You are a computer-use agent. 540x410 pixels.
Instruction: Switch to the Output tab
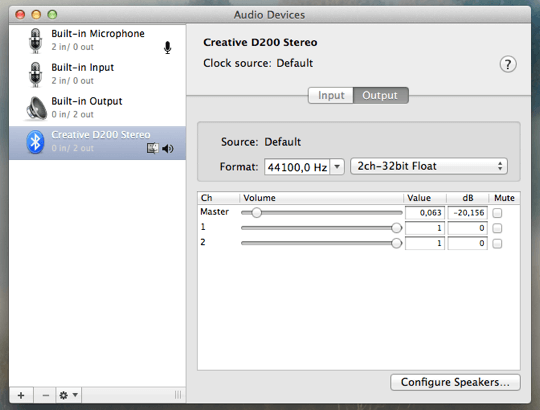pyautogui.click(x=381, y=95)
